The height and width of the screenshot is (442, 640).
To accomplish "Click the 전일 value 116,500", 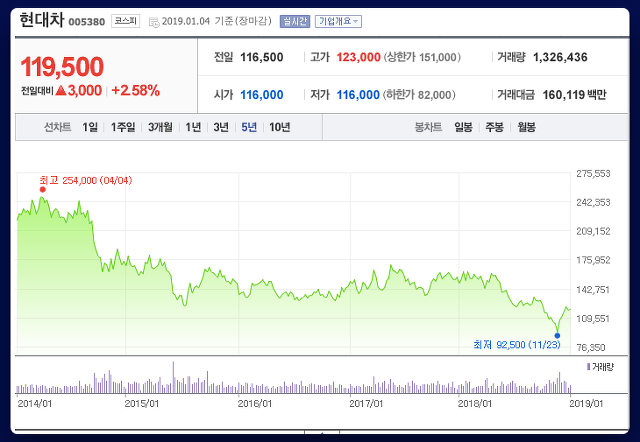I will (262, 57).
